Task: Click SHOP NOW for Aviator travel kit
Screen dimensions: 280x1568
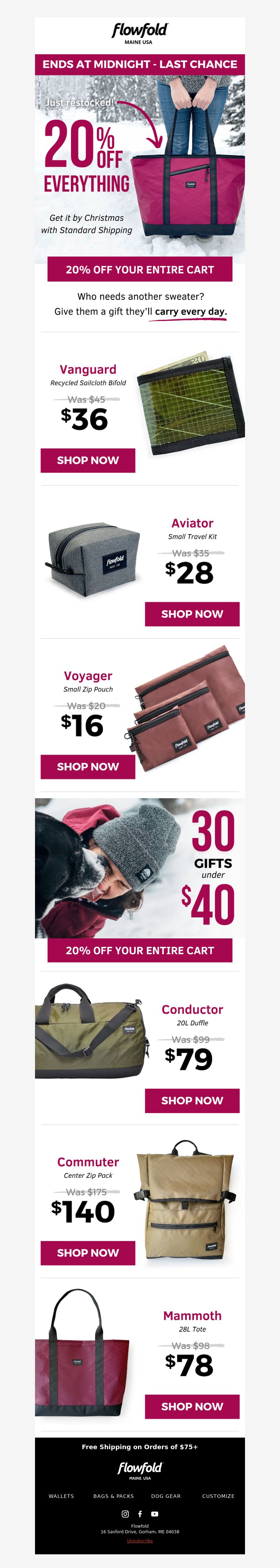Action: tap(192, 613)
